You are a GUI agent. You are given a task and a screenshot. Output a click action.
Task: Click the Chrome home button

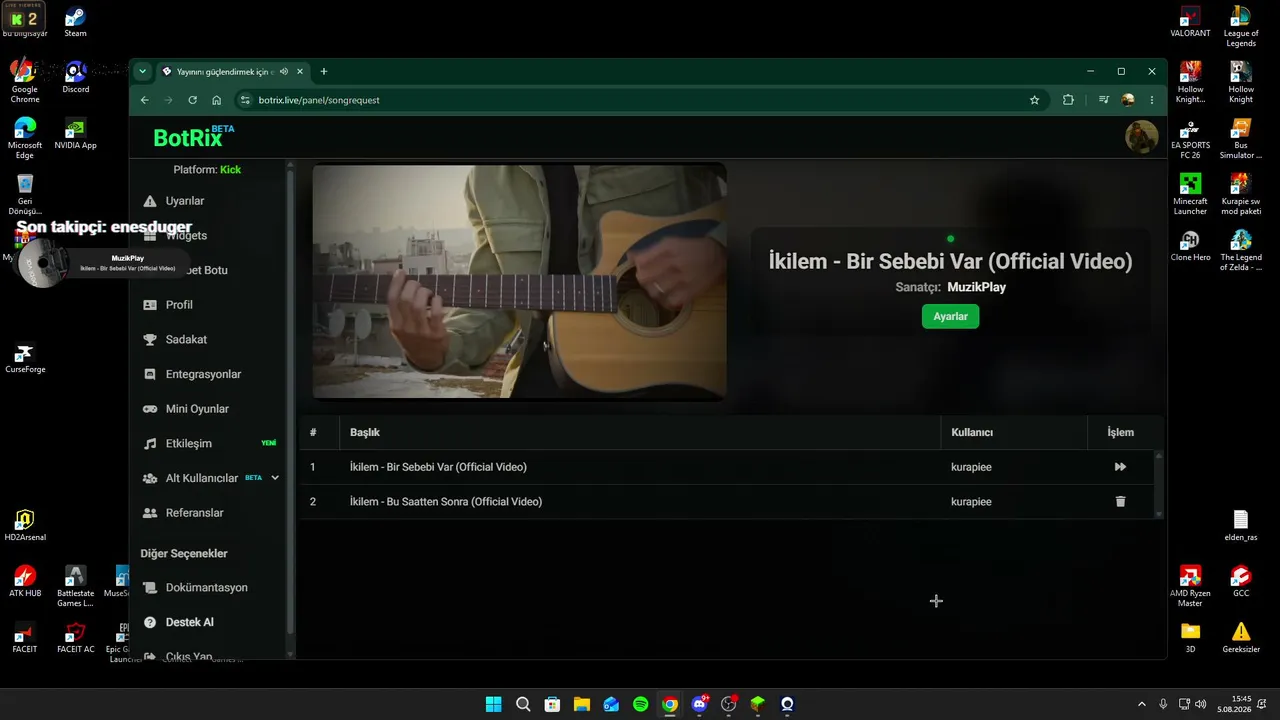coord(217,100)
